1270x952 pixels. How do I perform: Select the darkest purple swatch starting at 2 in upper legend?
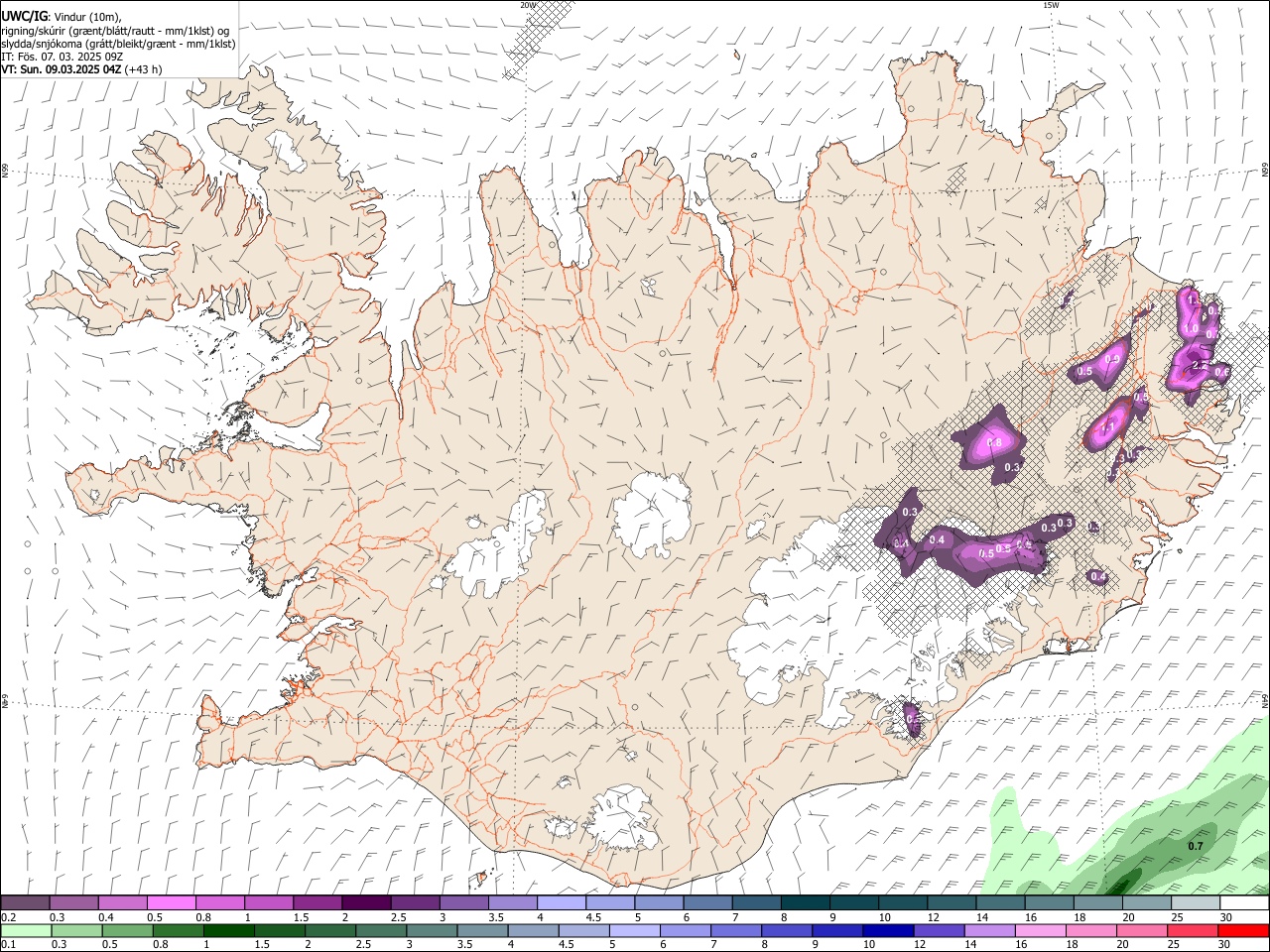coord(365,903)
